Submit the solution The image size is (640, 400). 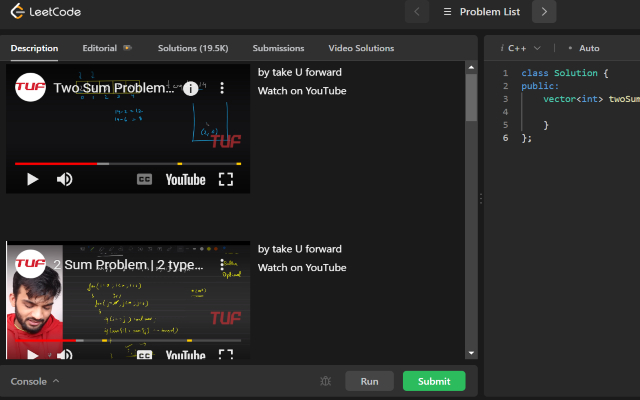click(434, 381)
